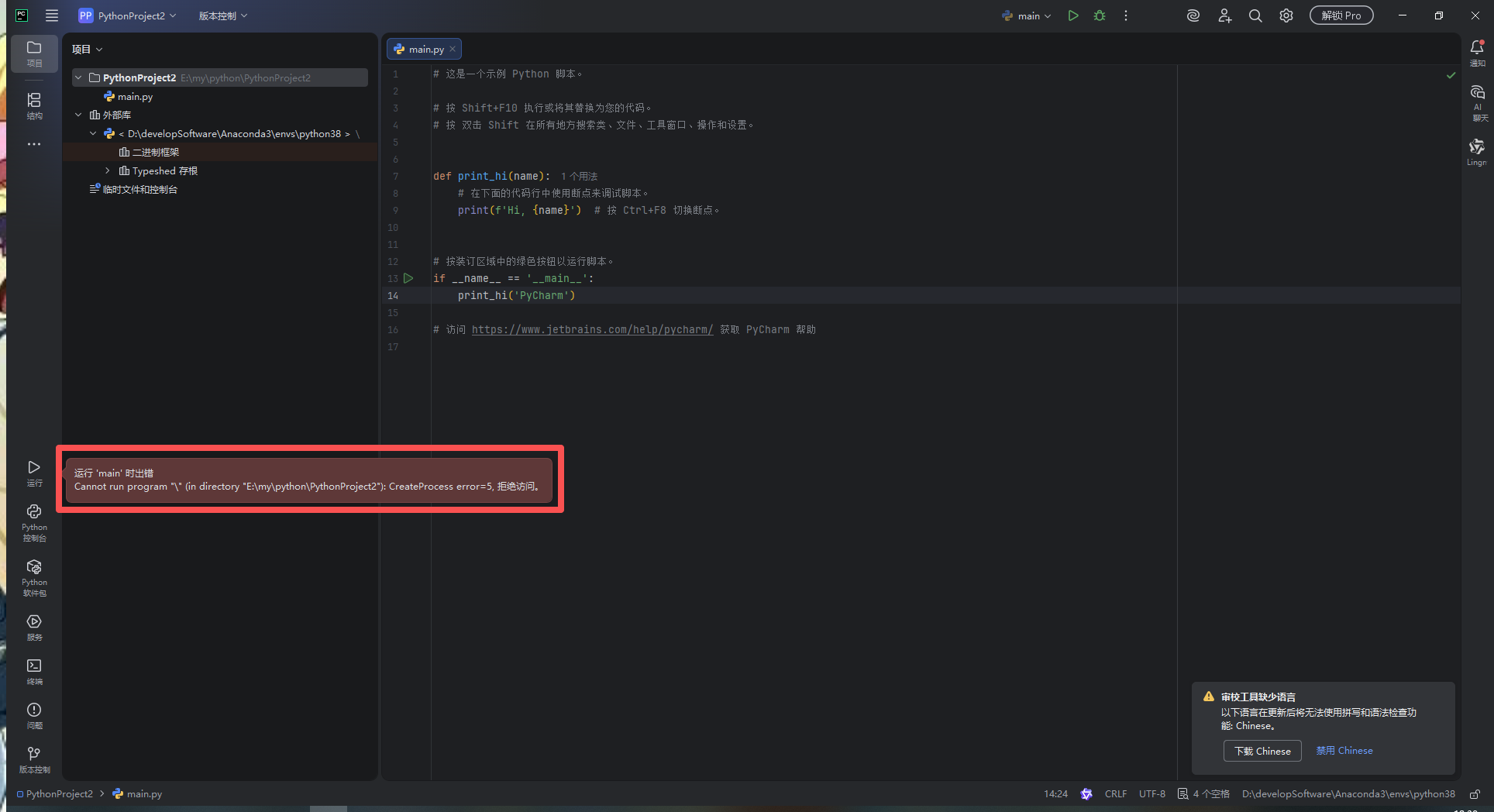The width and height of the screenshot is (1494, 812).
Task: Open the AI assistant swirl icon
Action: [x=1193, y=15]
